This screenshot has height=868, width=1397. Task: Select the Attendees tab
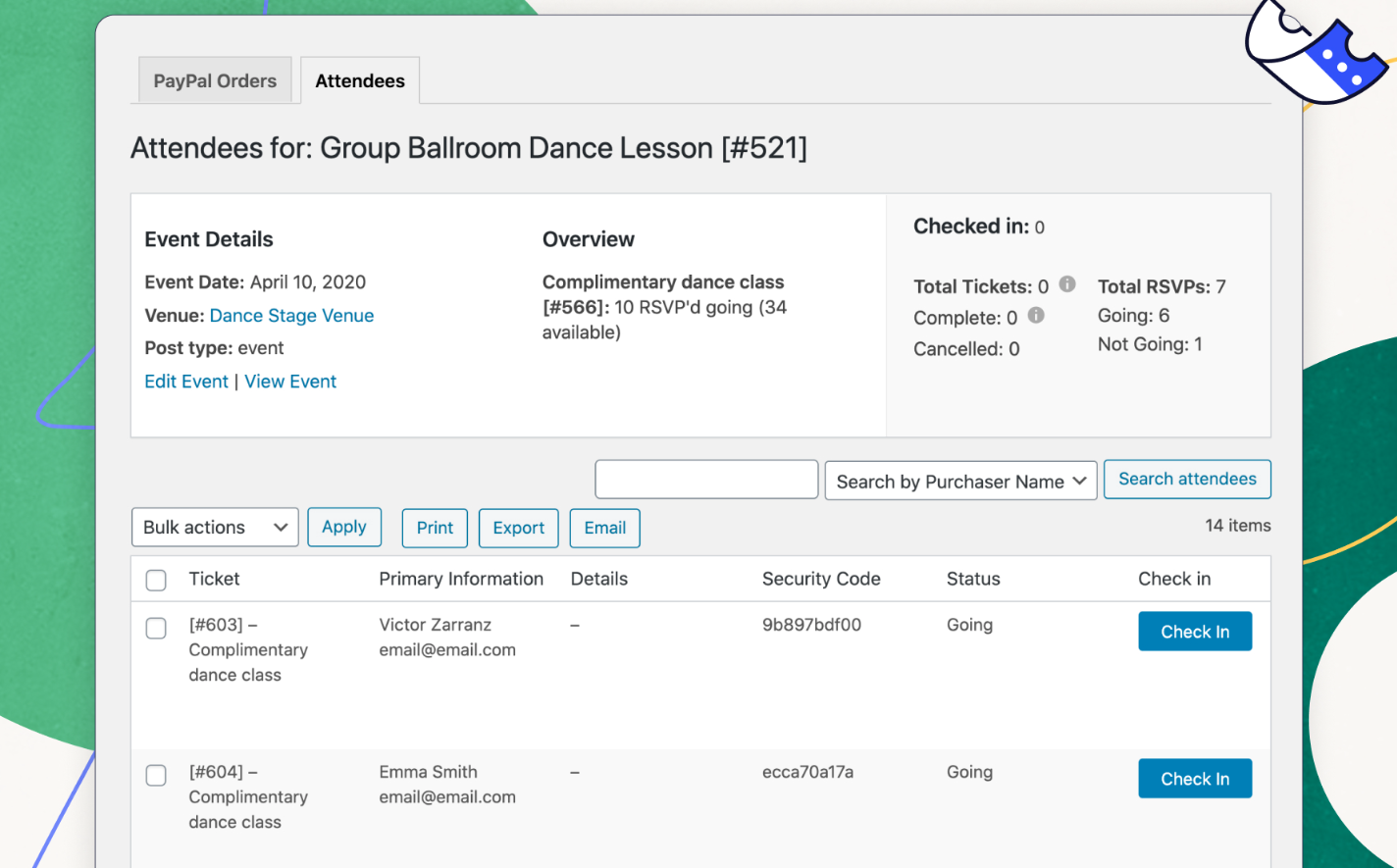pyautogui.click(x=360, y=81)
